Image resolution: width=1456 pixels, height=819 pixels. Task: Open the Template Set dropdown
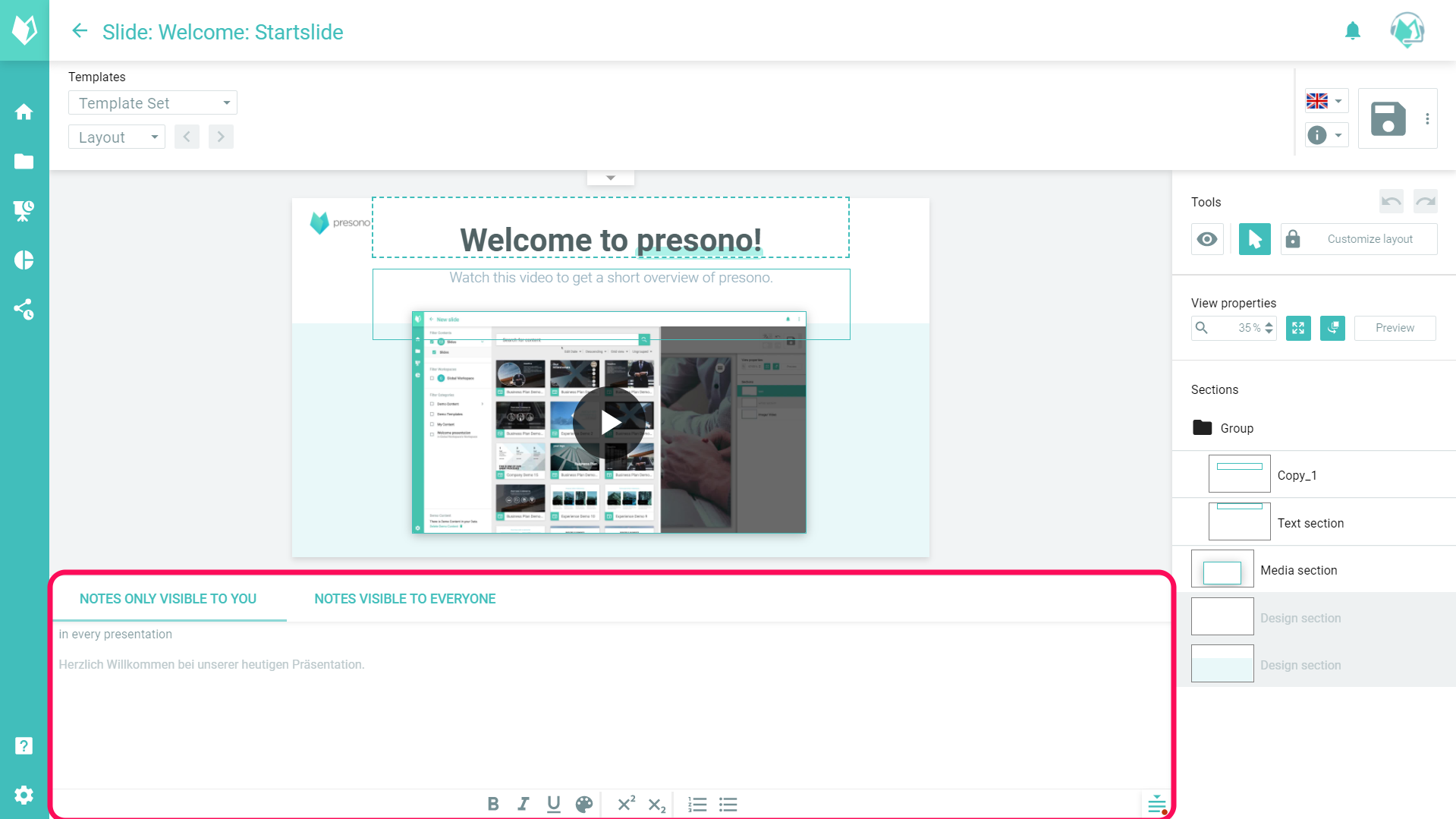point(153,102)
